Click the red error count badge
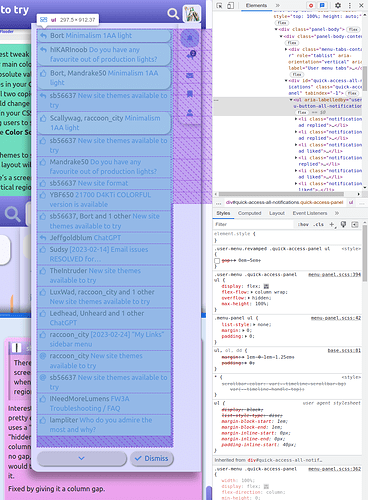 pos(311,5)
